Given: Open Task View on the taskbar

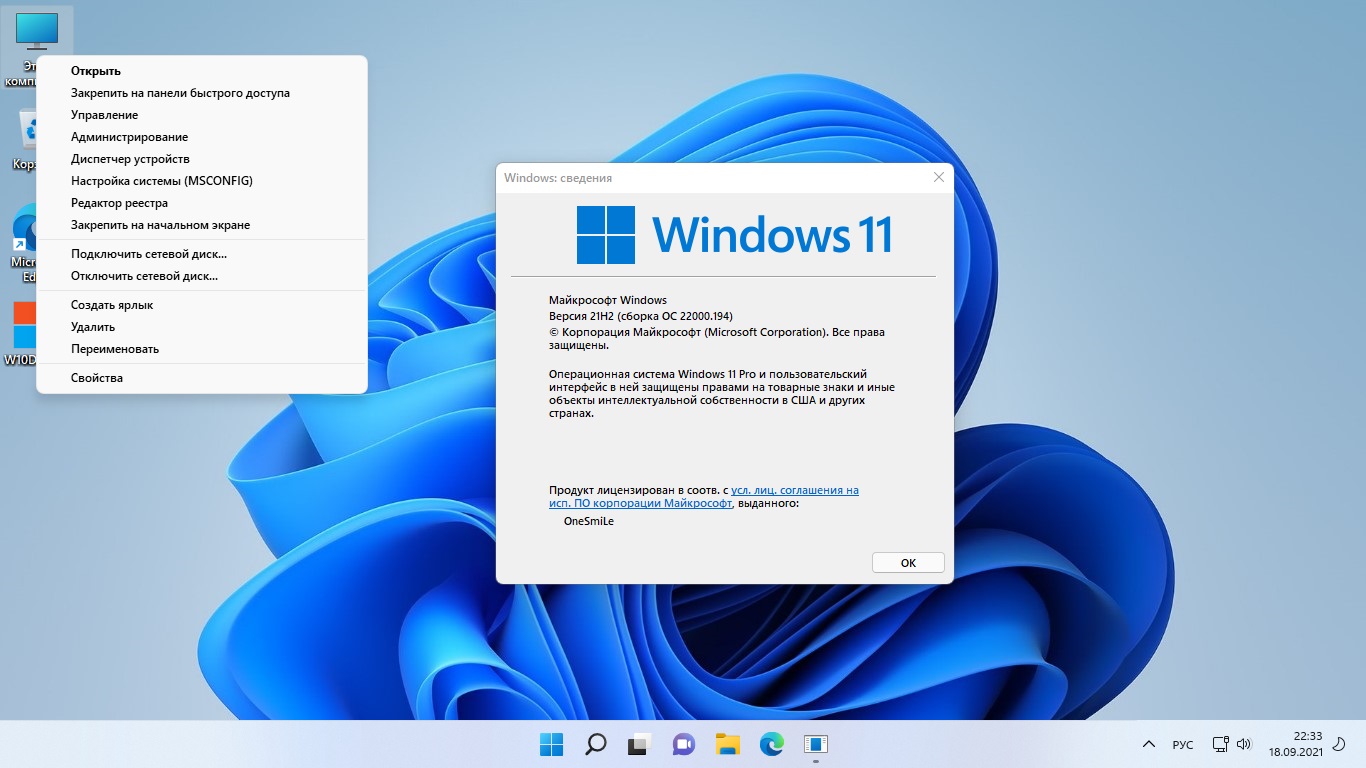Looking at the screenshot, I should (x=639, y=744).
